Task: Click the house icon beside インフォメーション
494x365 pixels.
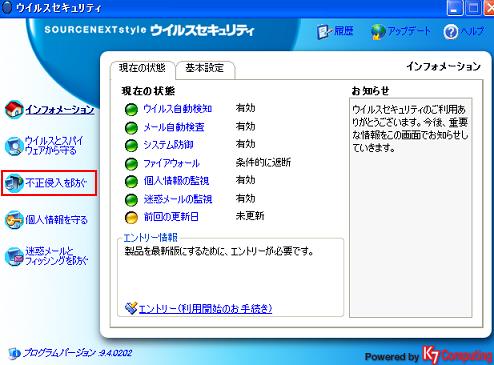Action: coord(14,109)
